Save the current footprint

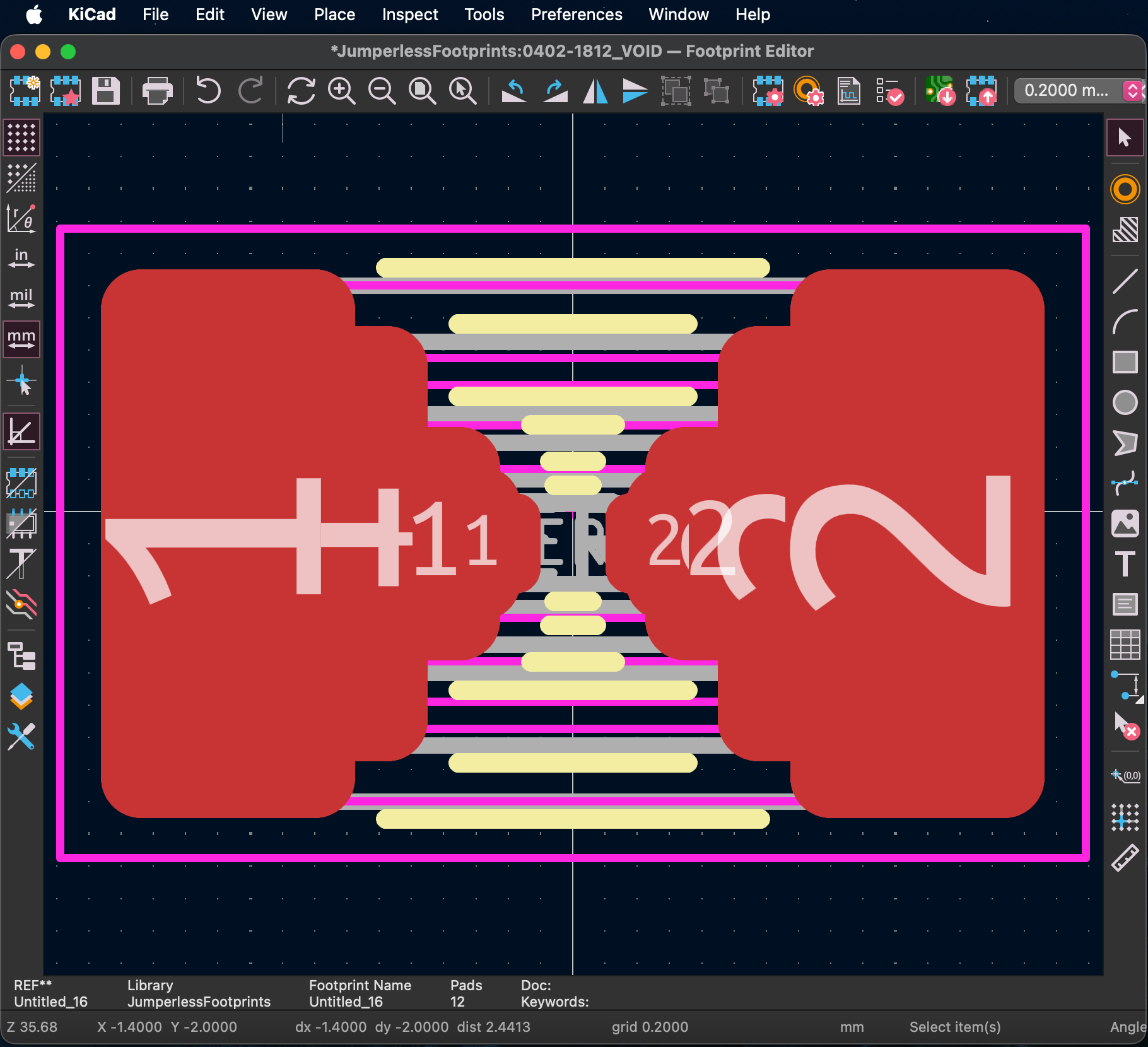click(106, 91)
